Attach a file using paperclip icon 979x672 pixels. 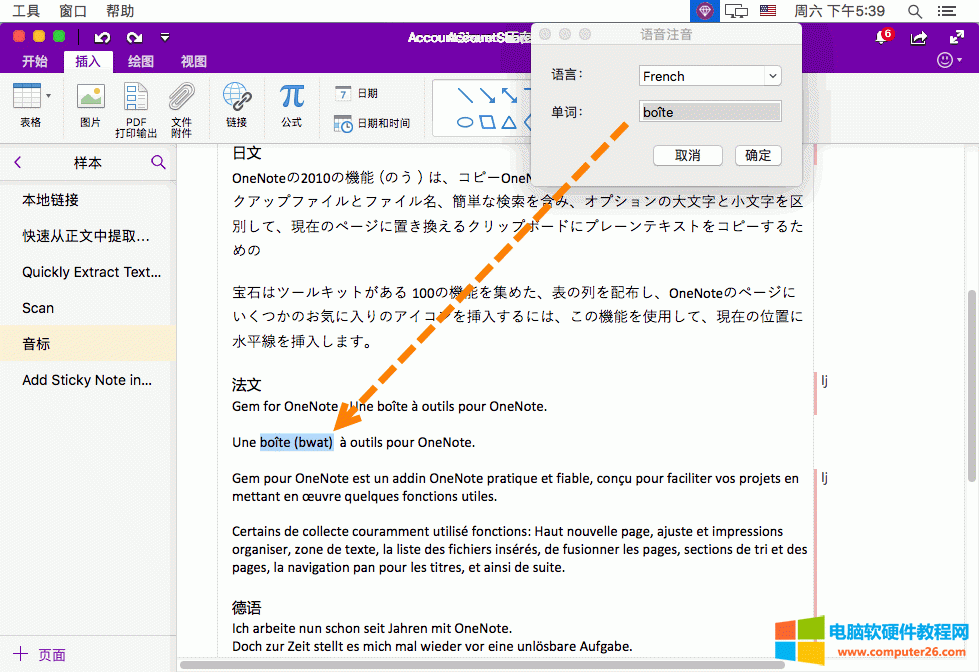pos(181,98)
